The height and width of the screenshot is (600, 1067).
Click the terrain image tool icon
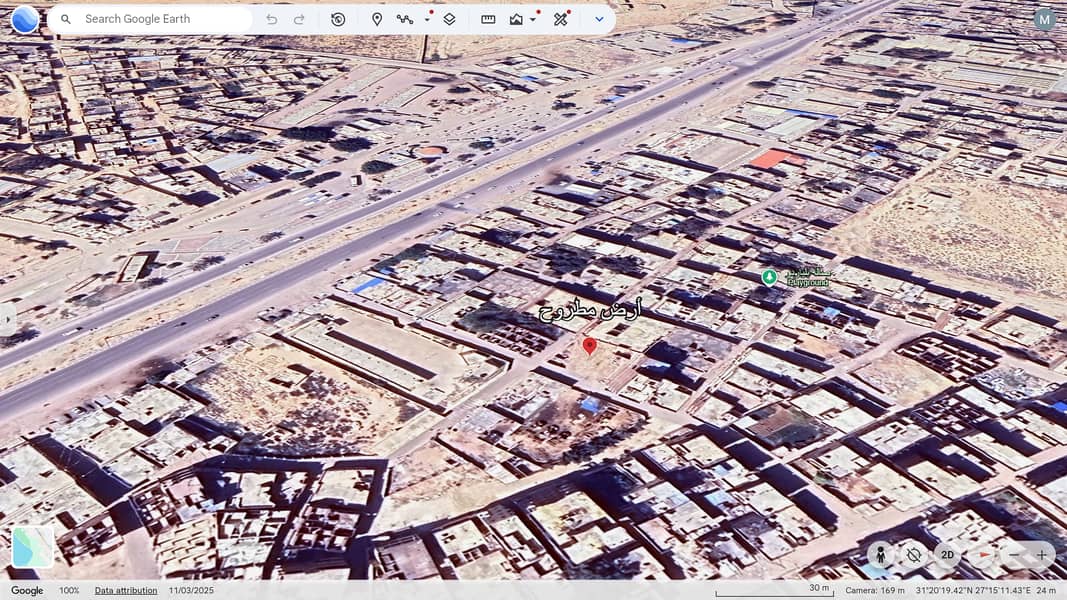click(x=516, y=19)
